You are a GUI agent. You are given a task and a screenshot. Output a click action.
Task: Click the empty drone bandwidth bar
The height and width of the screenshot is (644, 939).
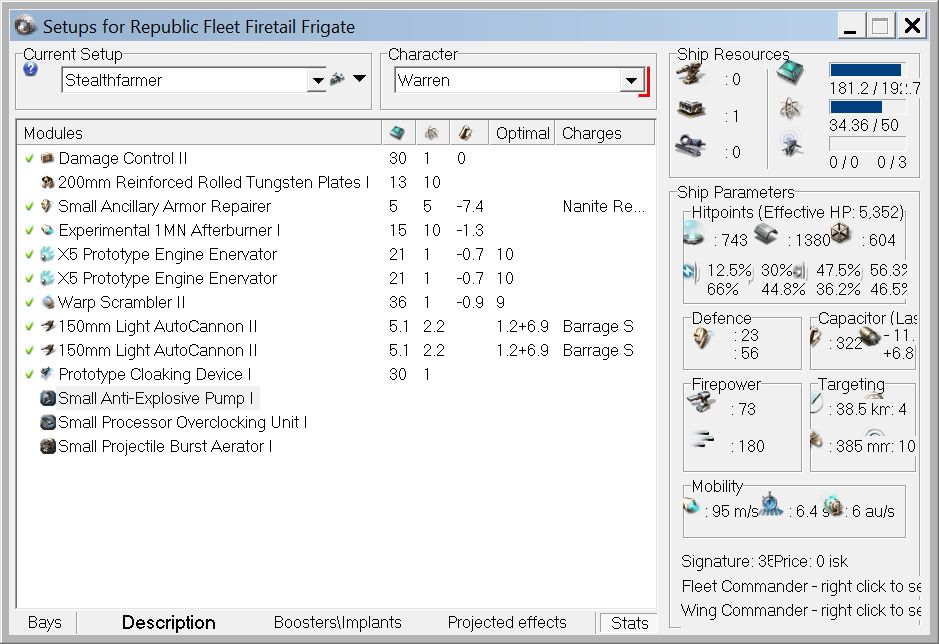point(868,144)
